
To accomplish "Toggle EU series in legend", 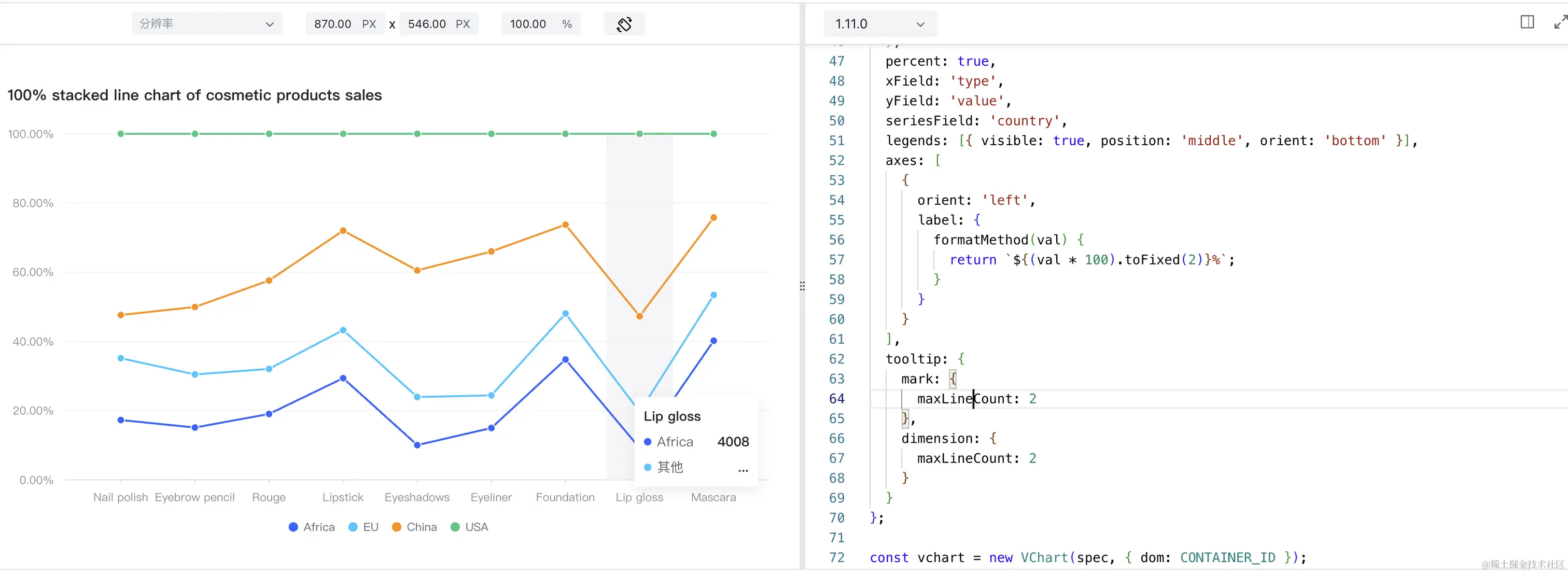I will pos(363,527).
